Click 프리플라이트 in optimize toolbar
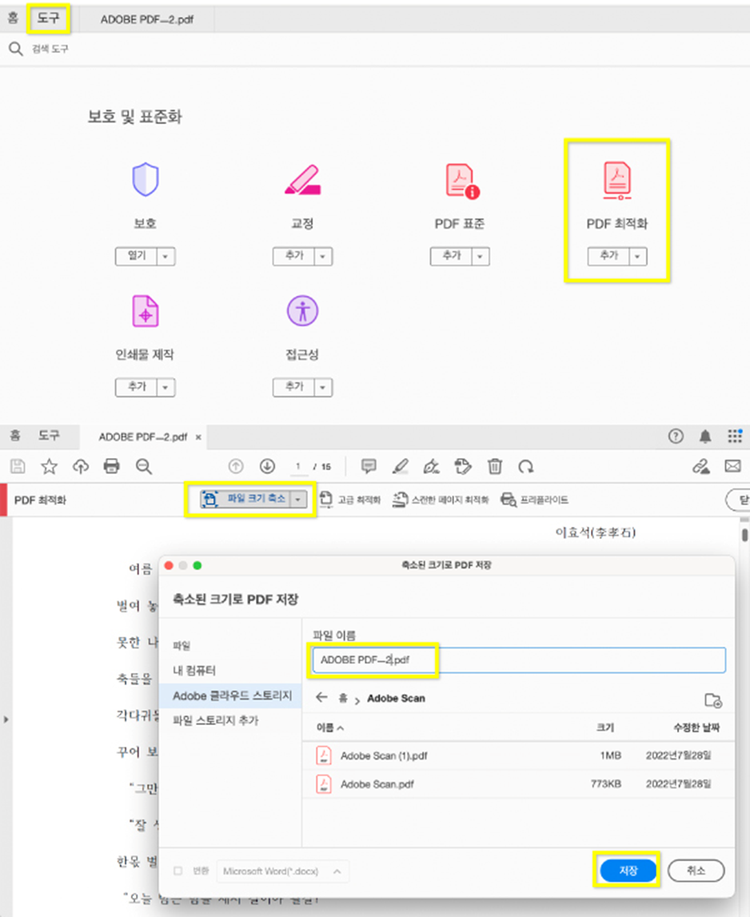Screen dimensions: 750x917 click(535, 500)
